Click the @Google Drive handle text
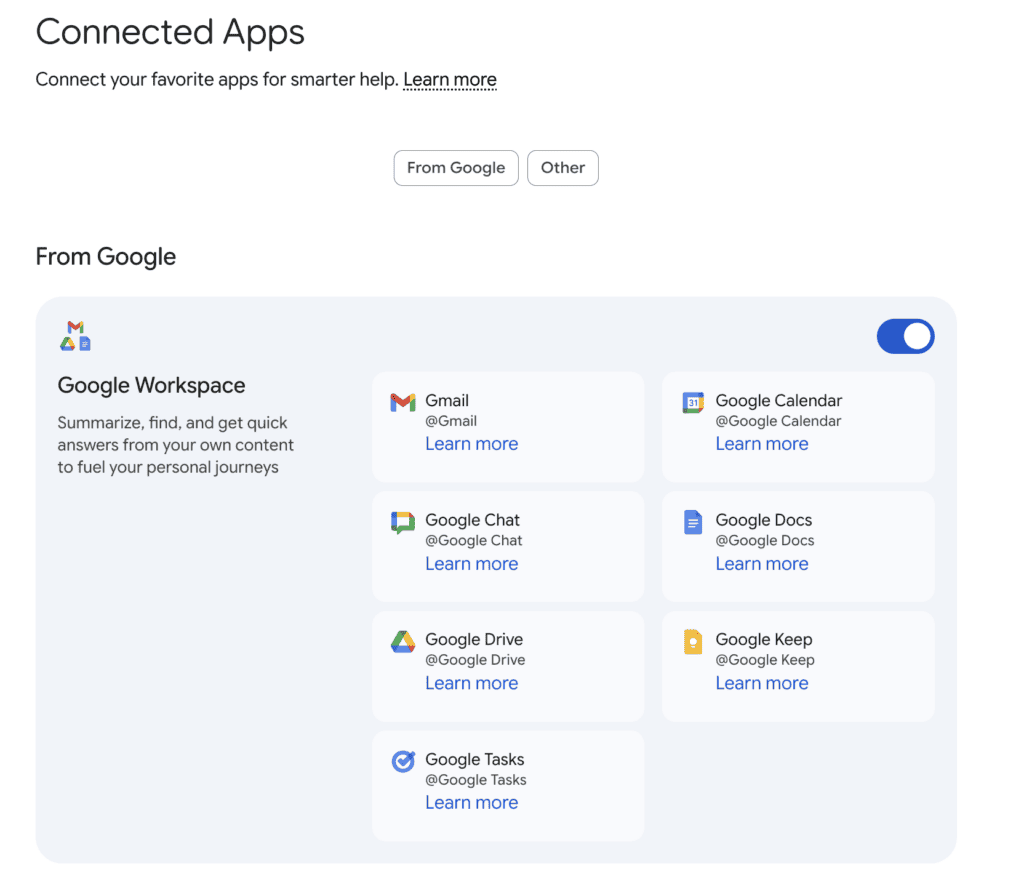This screenshot has width=1024, height=885. (x=475, y=660)
